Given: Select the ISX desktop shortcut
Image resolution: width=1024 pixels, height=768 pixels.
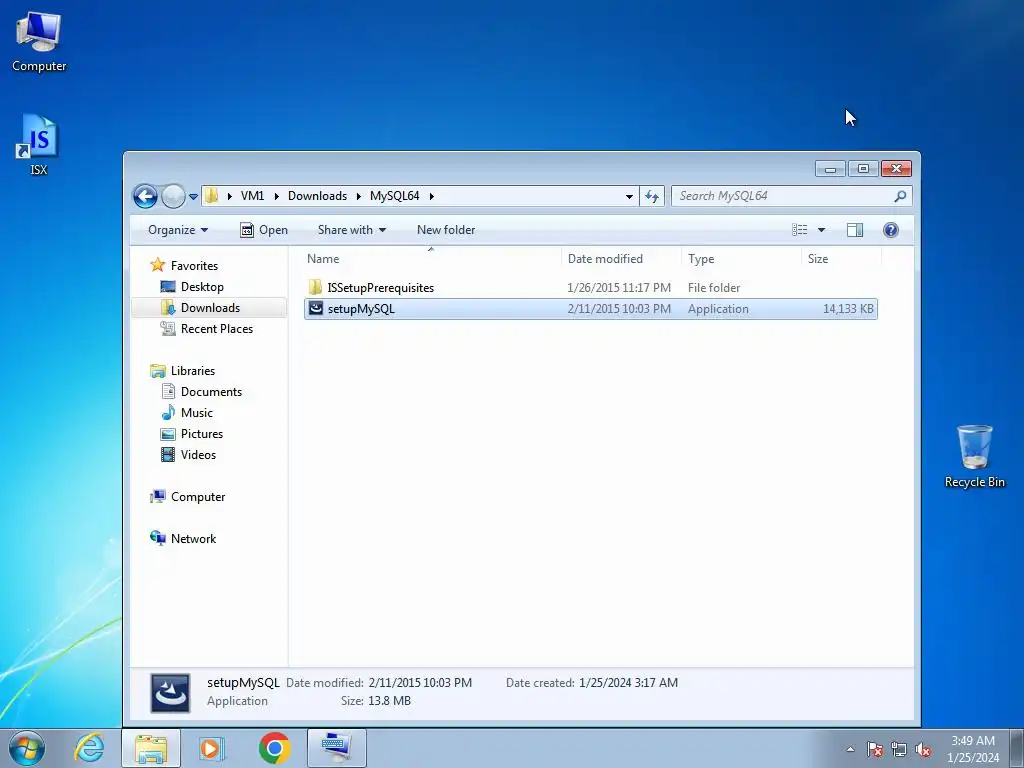Looking at the screenshot, I should [39, 145].
